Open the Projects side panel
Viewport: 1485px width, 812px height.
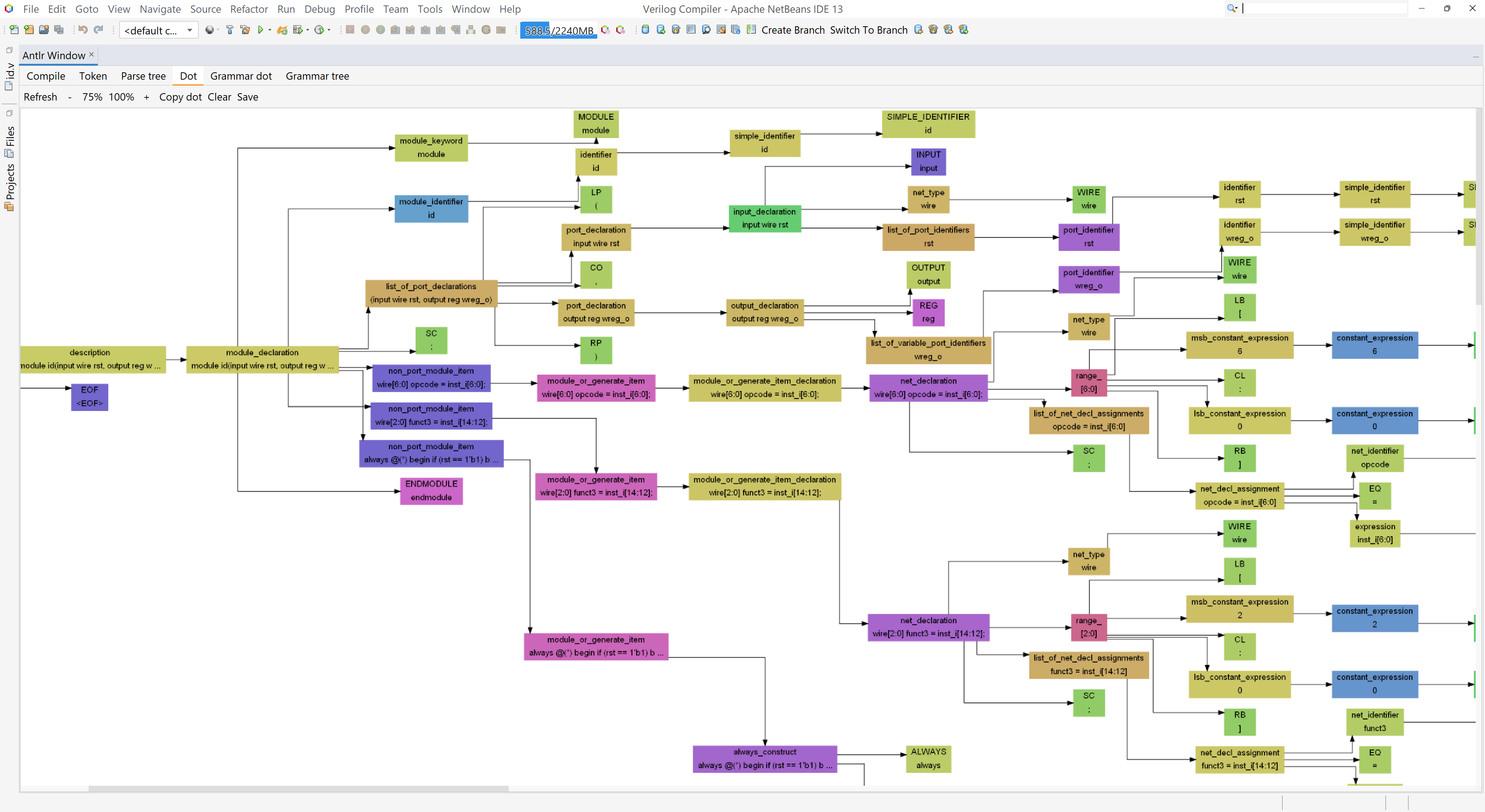pyautogui.click(x=9, y=187)
